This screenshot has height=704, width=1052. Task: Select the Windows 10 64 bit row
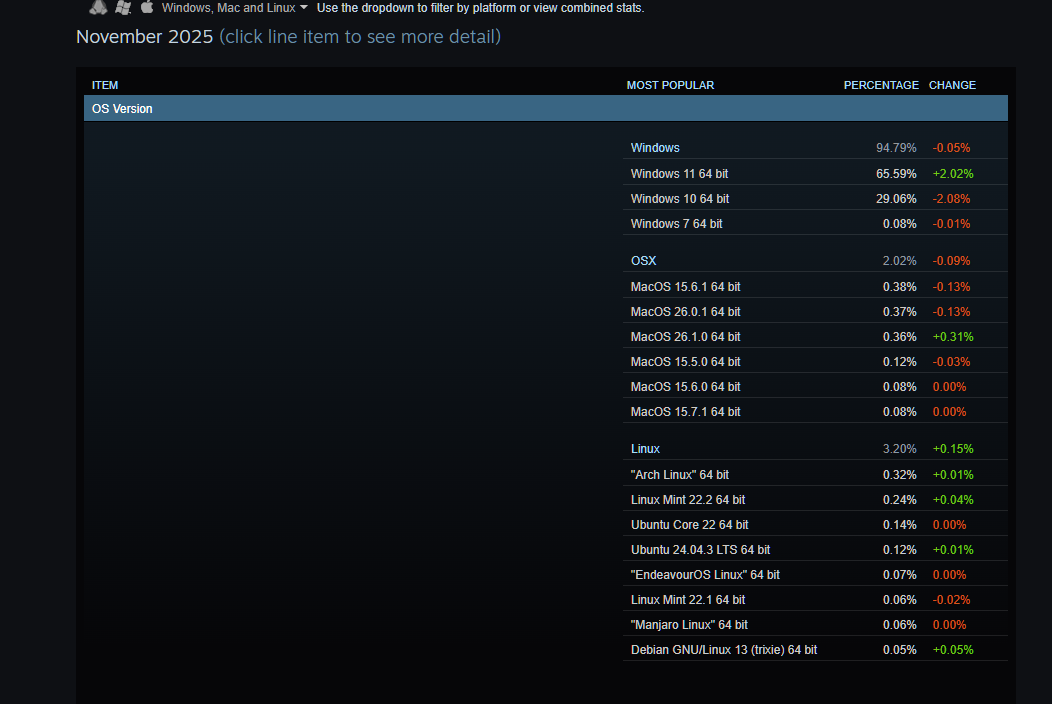814,199
